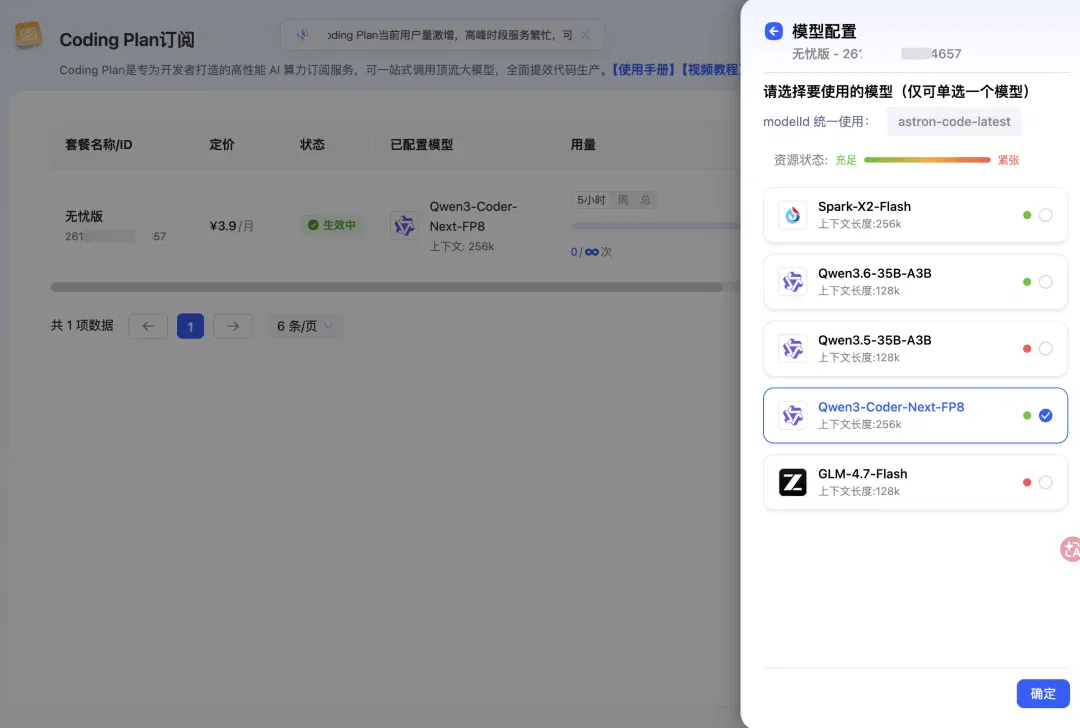The height and width of the screenshot is (728, 1080).
Task: Click the 上下文长度:128k text under GLM-4.7-Flash
Action: 859,491
